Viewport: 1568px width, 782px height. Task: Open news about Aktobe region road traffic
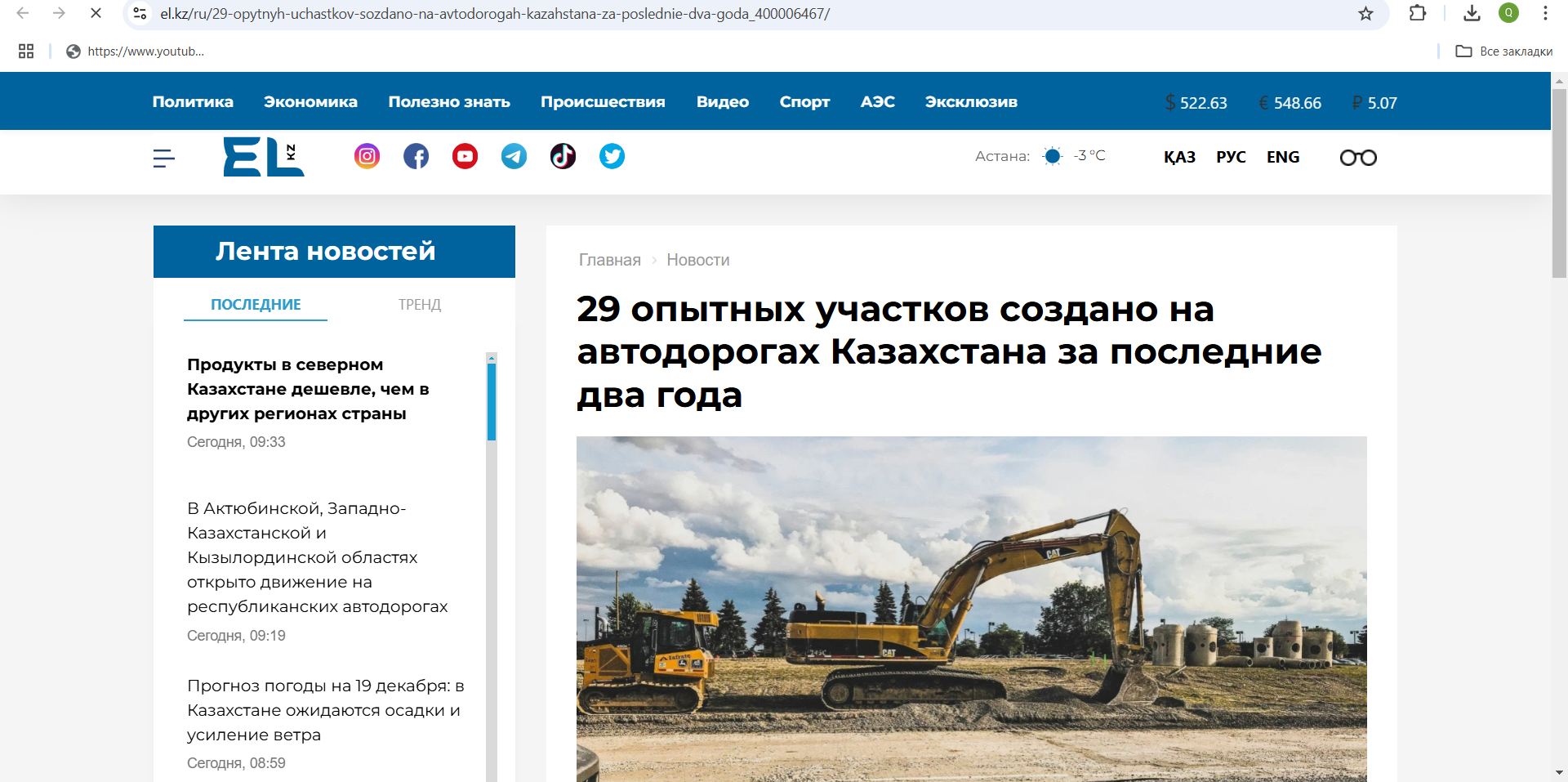click(318, 557)
